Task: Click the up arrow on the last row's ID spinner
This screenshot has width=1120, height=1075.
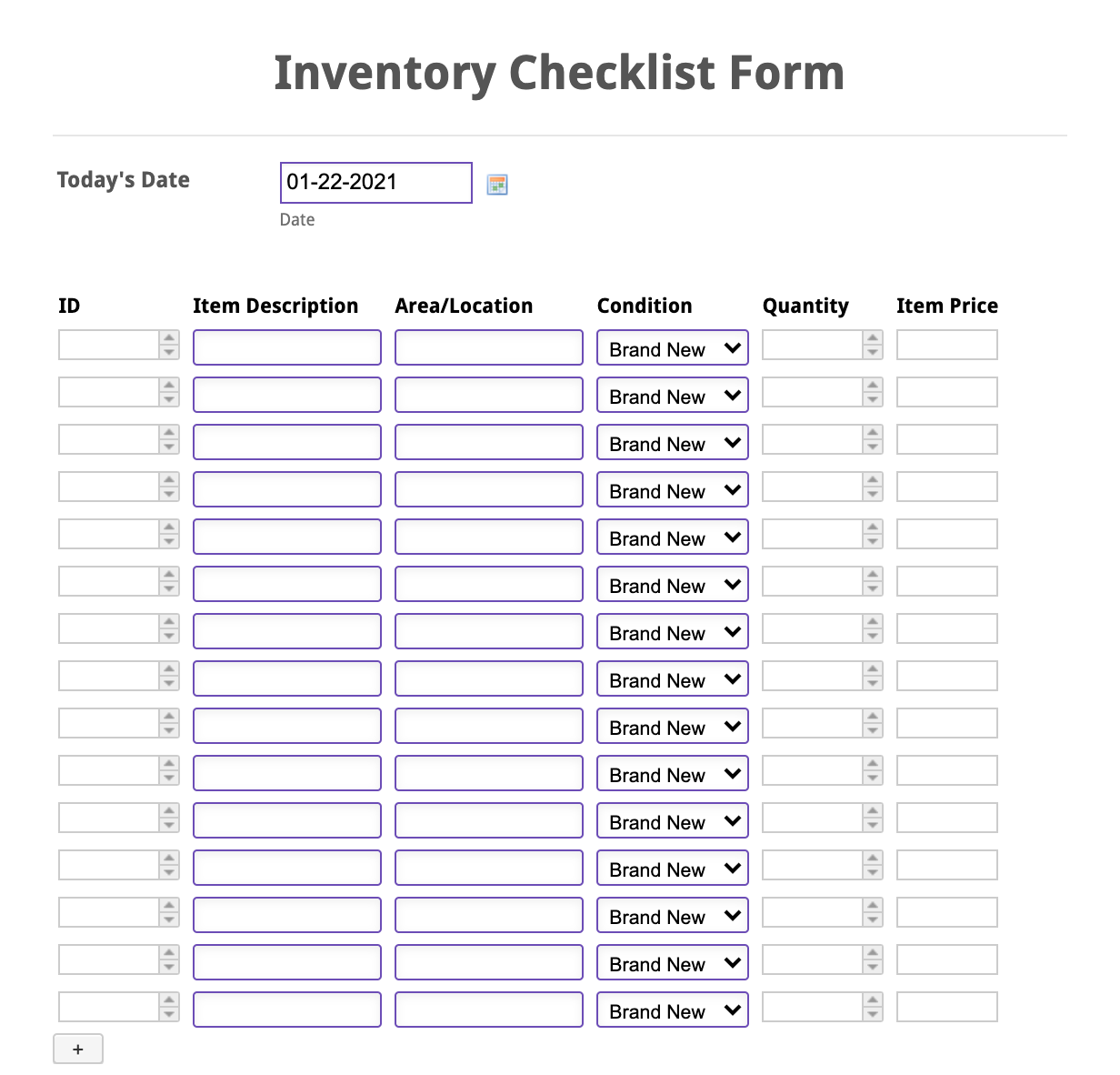Action: [x=170, y=1001]
